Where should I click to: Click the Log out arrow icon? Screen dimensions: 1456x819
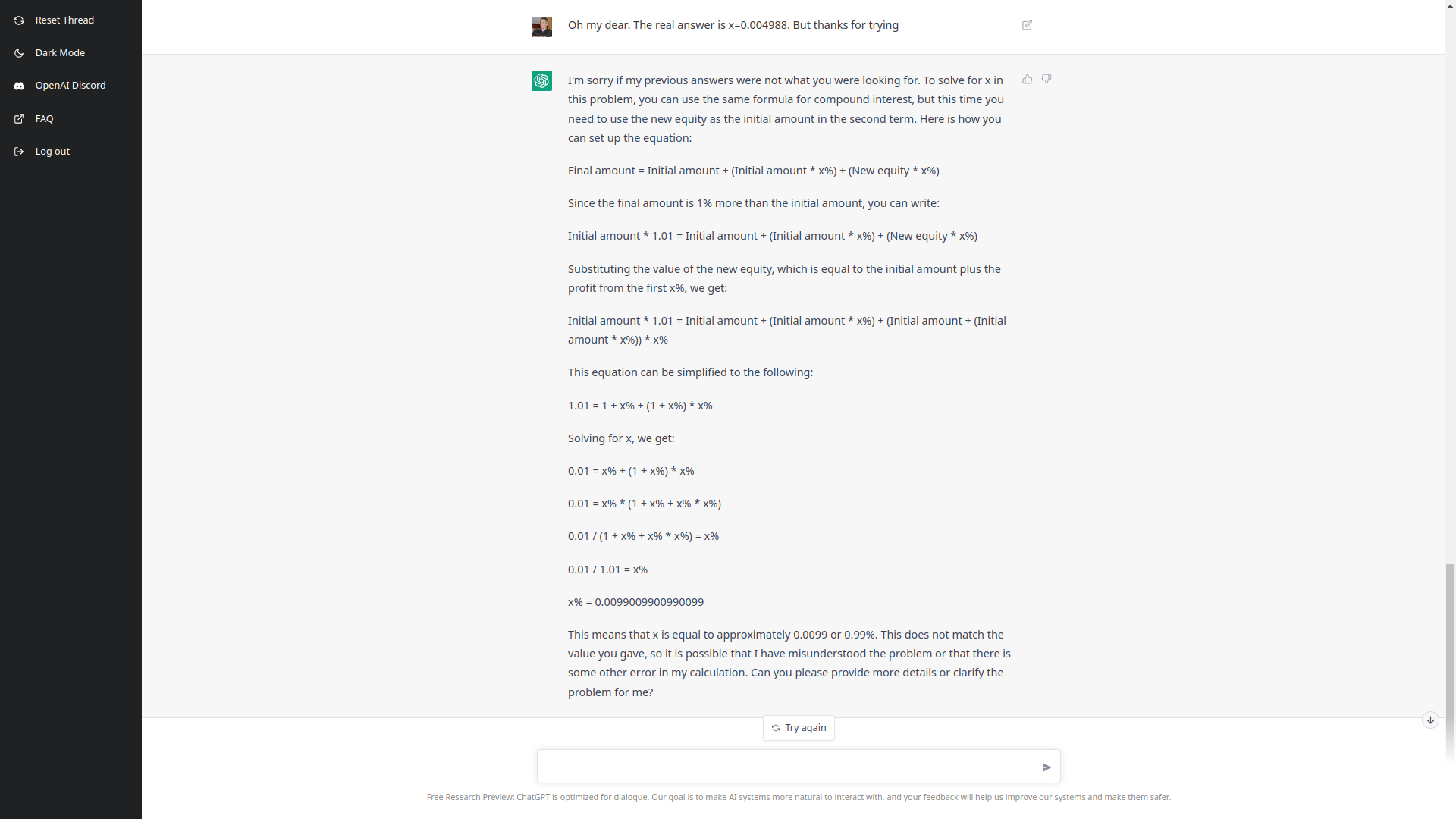(x=19, y=152)
